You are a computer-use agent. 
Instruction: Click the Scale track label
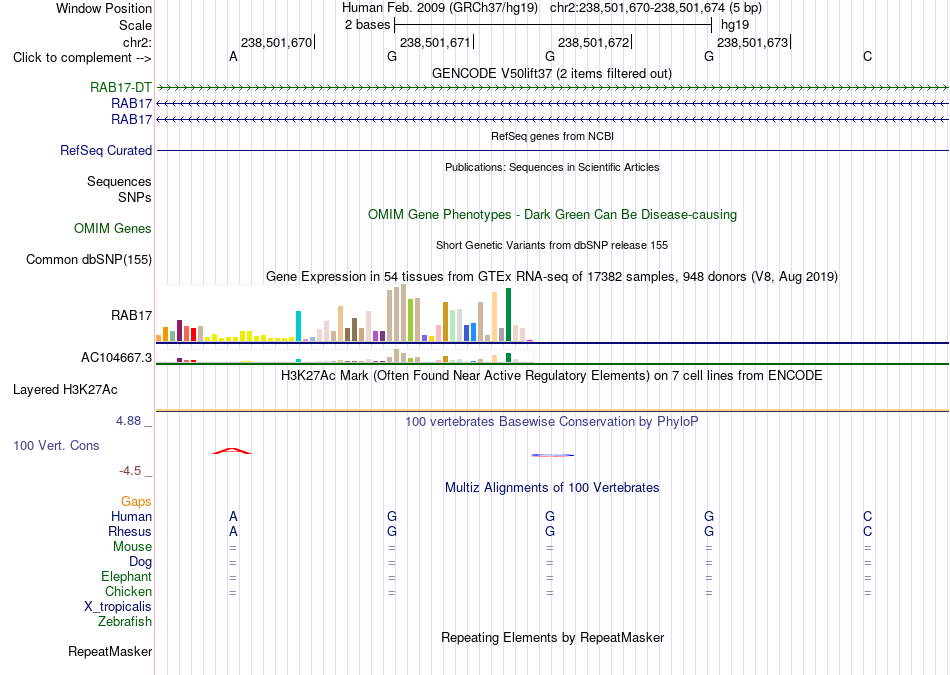[x=136, y=26]
